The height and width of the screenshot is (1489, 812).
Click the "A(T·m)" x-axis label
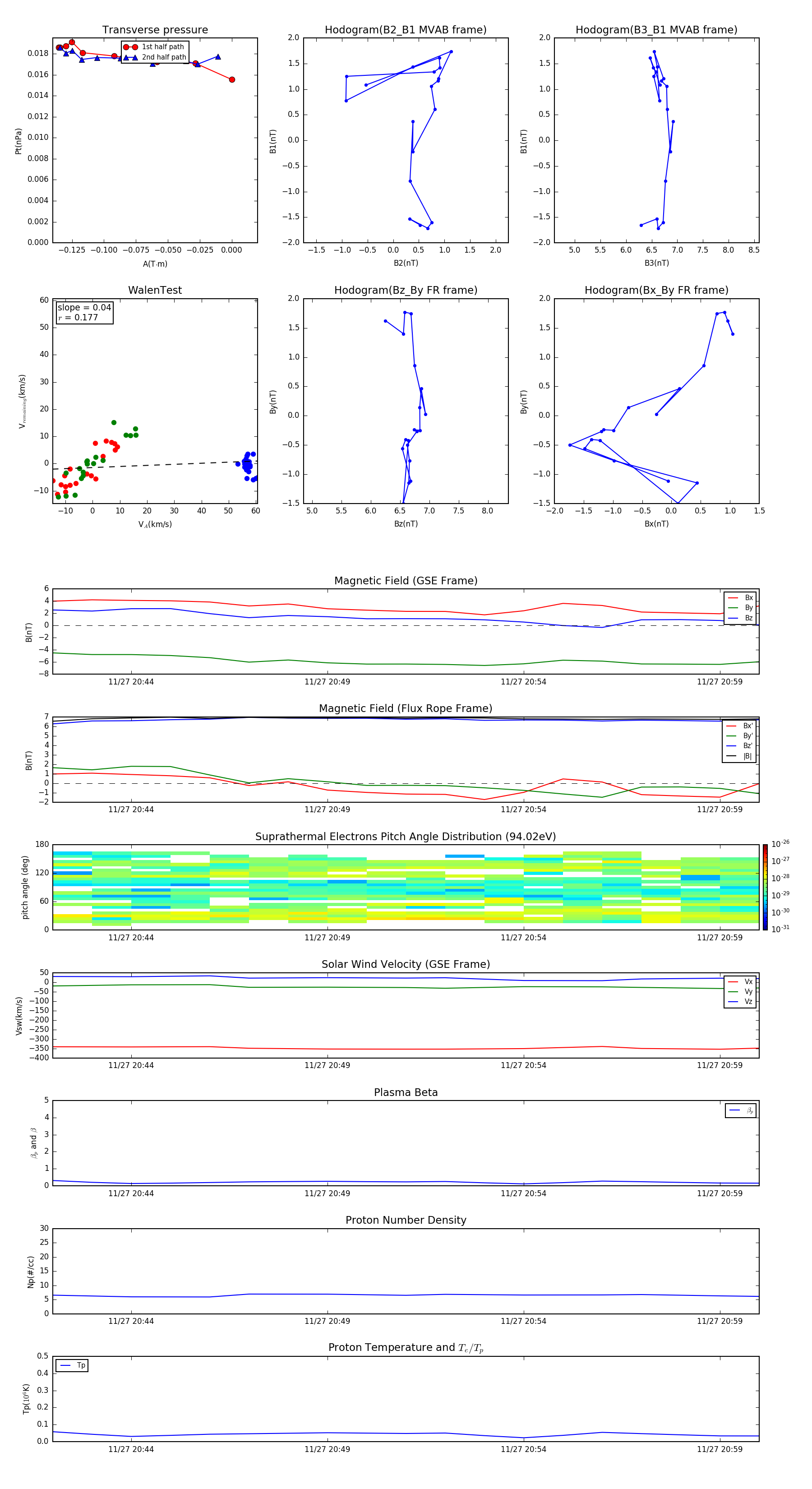click(x=155, y=264)
